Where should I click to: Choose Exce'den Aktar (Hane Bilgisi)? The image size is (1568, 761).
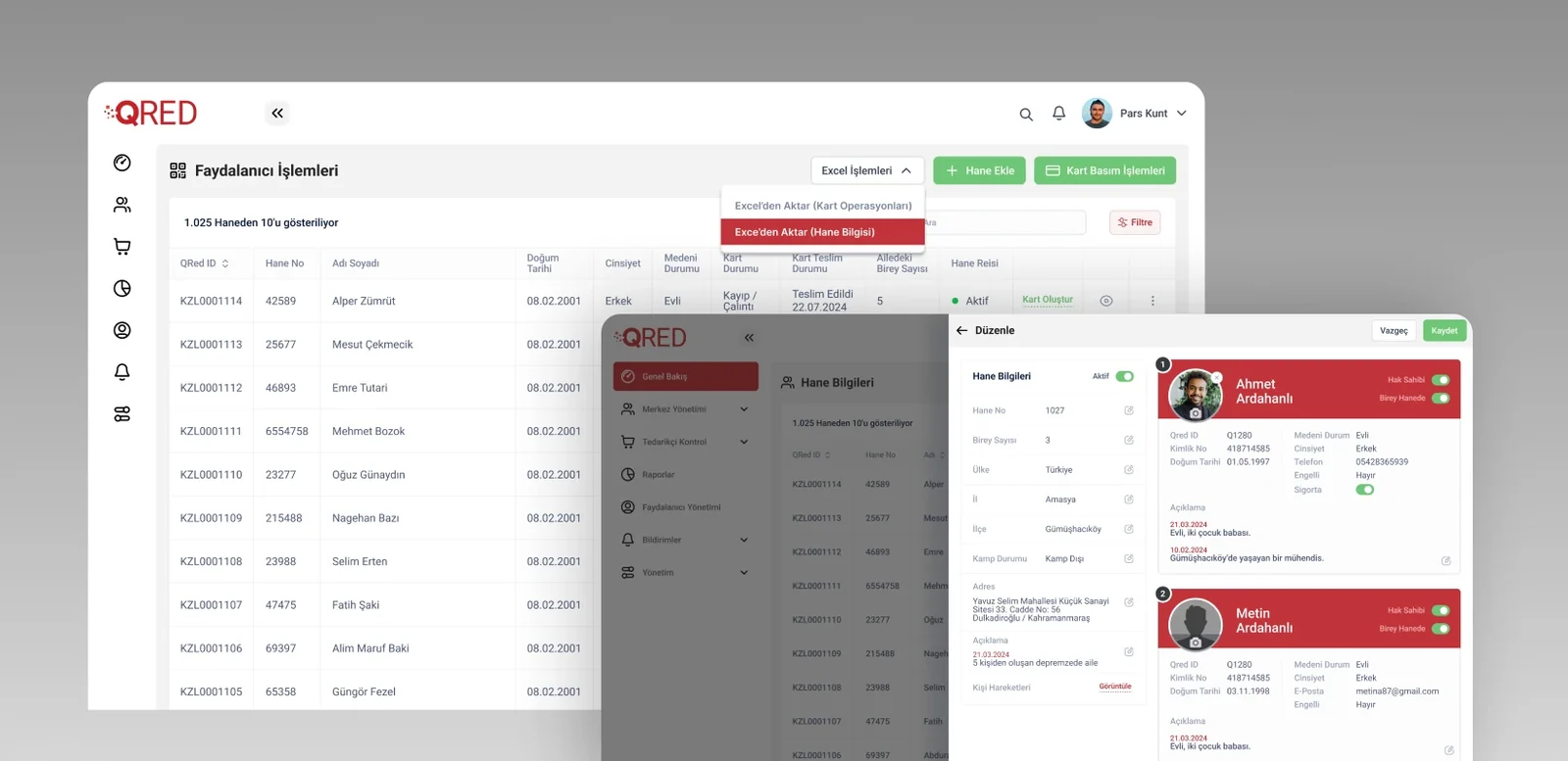tap(823, 232)
